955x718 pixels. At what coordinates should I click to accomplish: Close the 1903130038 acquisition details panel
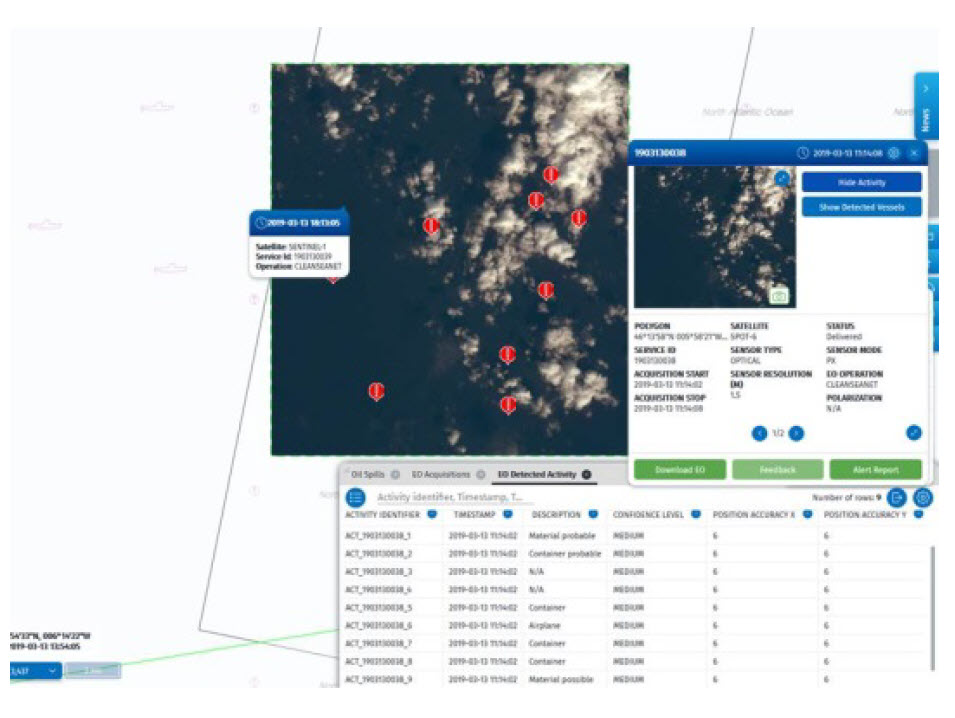pos(914,153)
